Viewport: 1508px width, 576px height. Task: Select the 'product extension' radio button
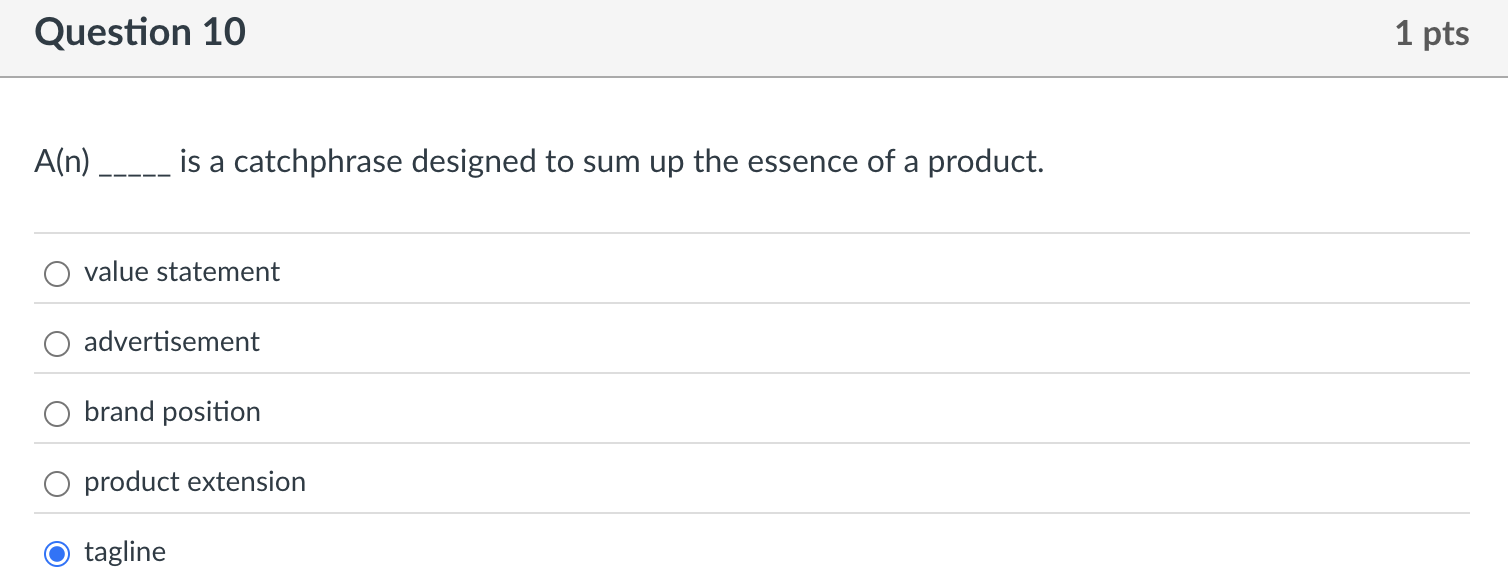coord(57,482)
